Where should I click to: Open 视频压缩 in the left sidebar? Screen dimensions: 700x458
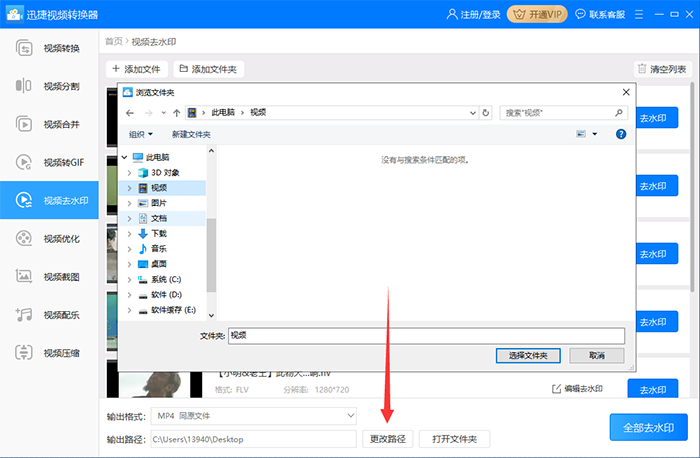click(x=49, y=353)
